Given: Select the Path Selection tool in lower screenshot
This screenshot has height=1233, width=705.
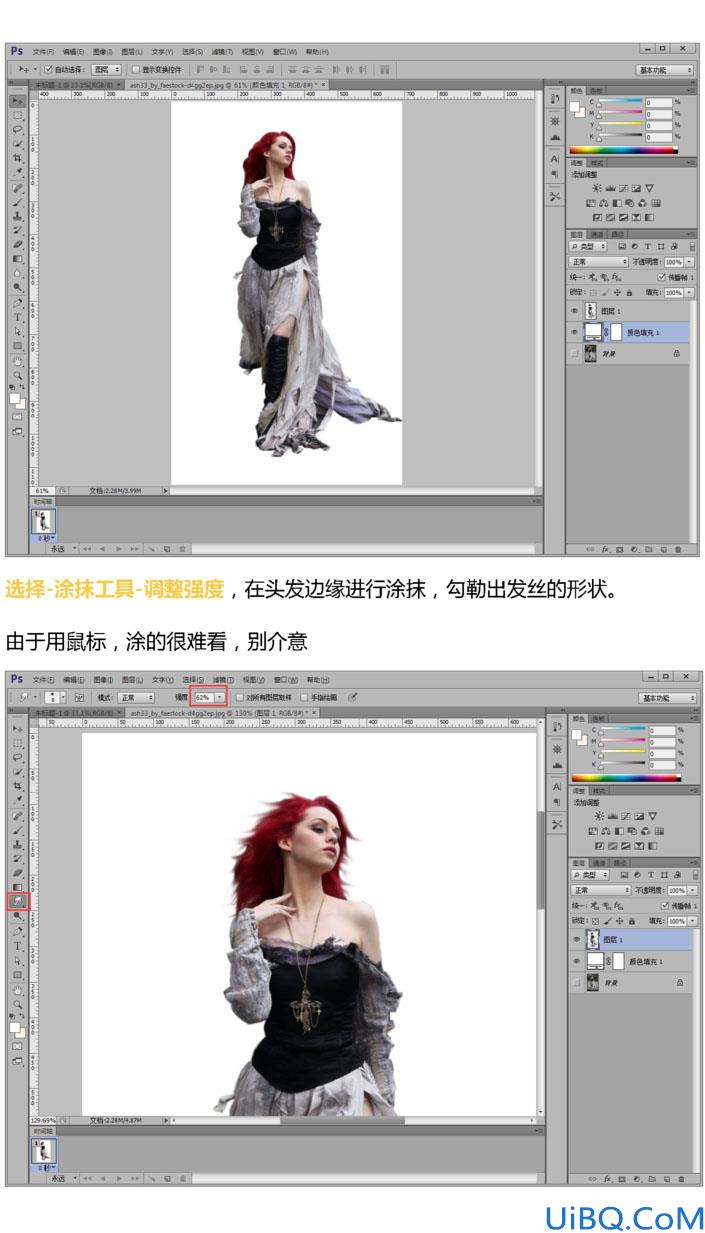Looking at the screenshot, I should [x=18, y=960].
